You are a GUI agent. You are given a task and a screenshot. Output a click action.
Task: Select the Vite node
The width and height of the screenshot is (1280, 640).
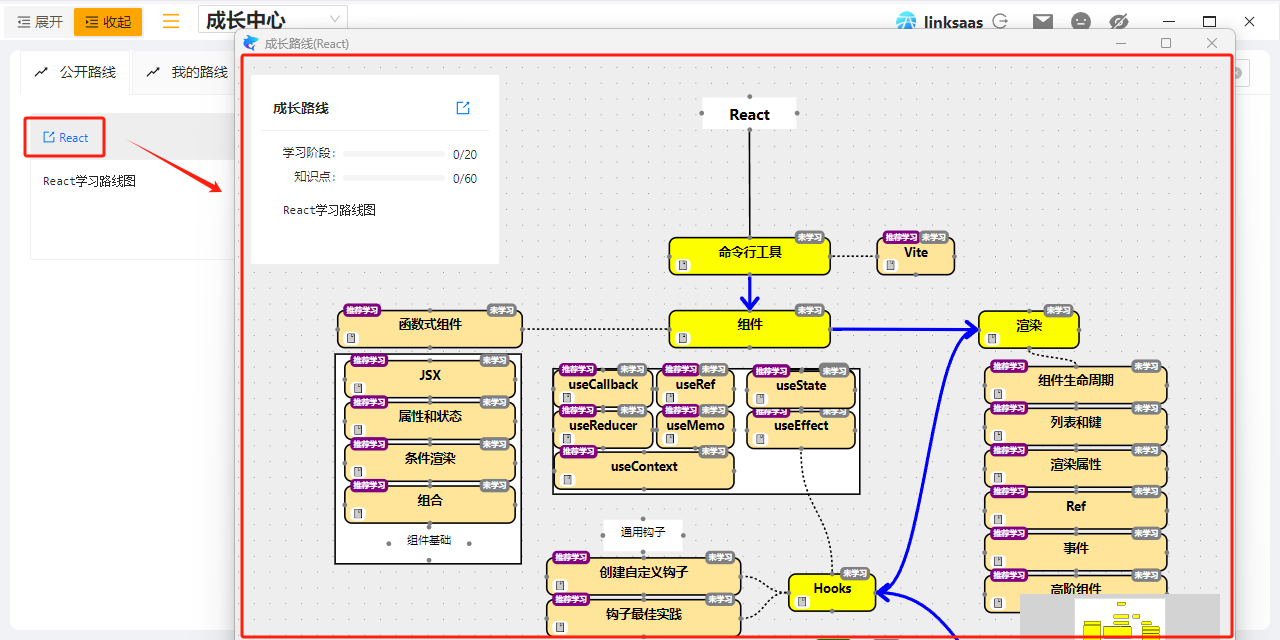[x=916, y=254]
